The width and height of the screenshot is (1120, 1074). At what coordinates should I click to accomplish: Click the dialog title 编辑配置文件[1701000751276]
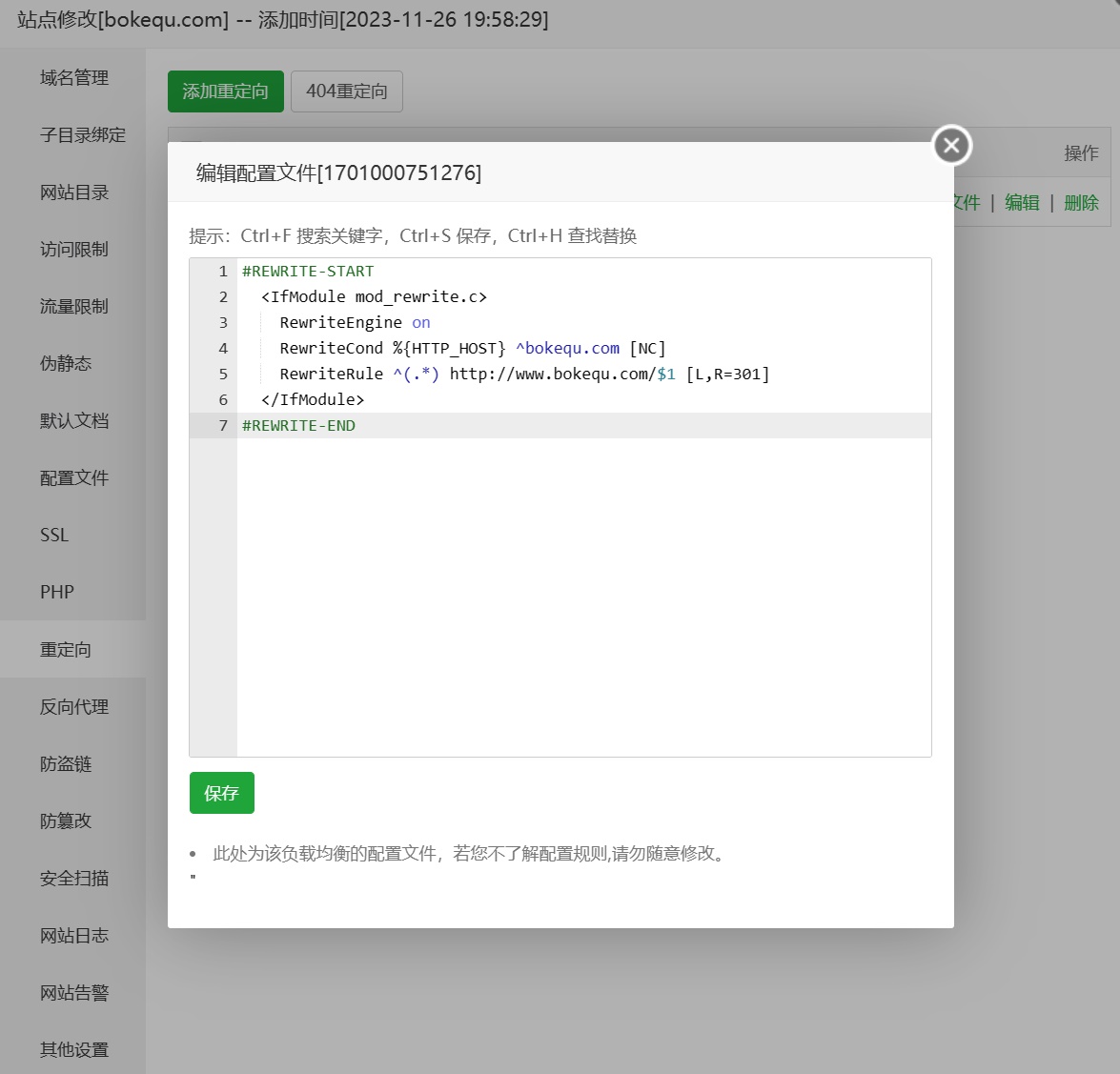click(x=338, y=172)
